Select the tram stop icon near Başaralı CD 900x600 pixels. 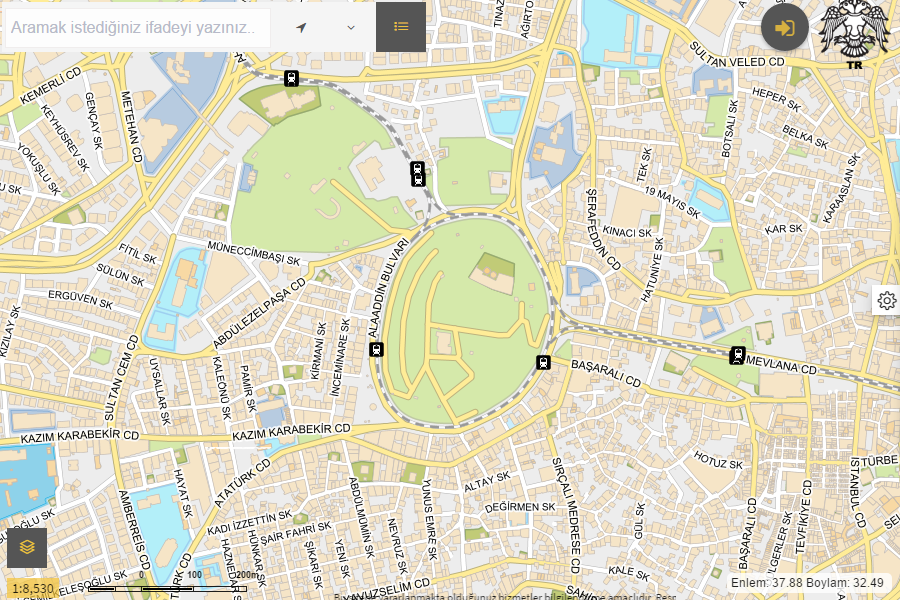tap(544, 362)
